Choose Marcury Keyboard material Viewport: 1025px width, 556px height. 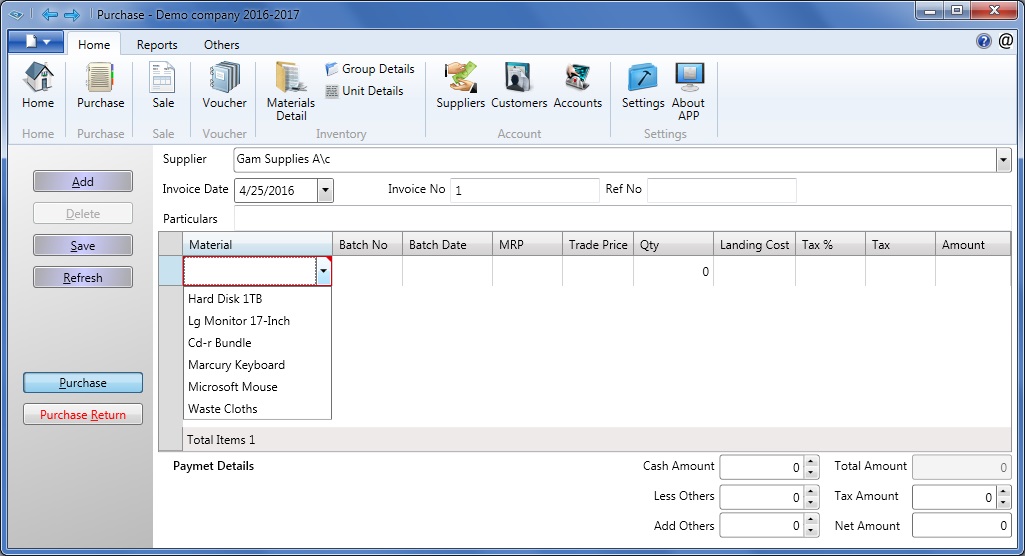(258, 365)
